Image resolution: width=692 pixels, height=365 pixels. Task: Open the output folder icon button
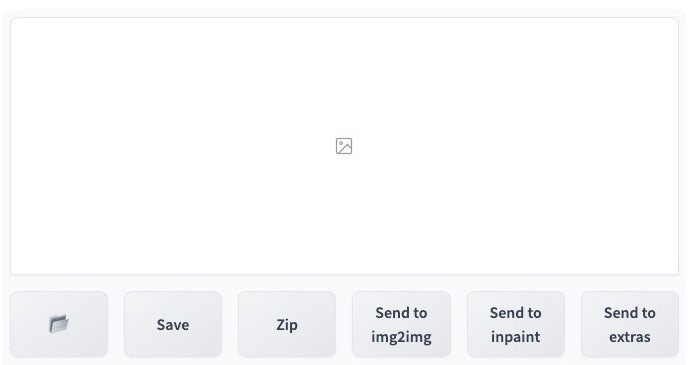[59, 324]
